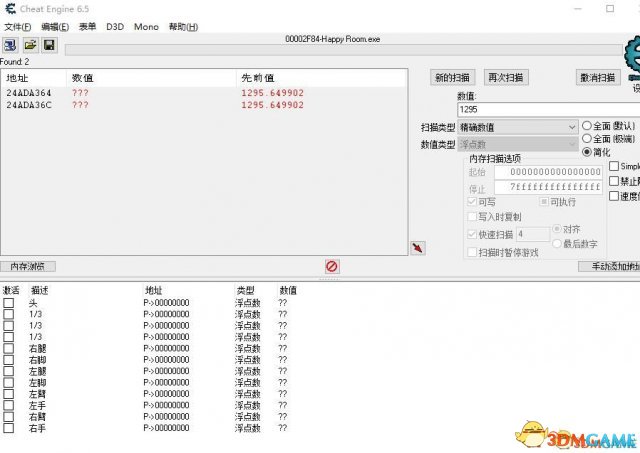Activate the 头 entry checkbox

pos(9,303)
